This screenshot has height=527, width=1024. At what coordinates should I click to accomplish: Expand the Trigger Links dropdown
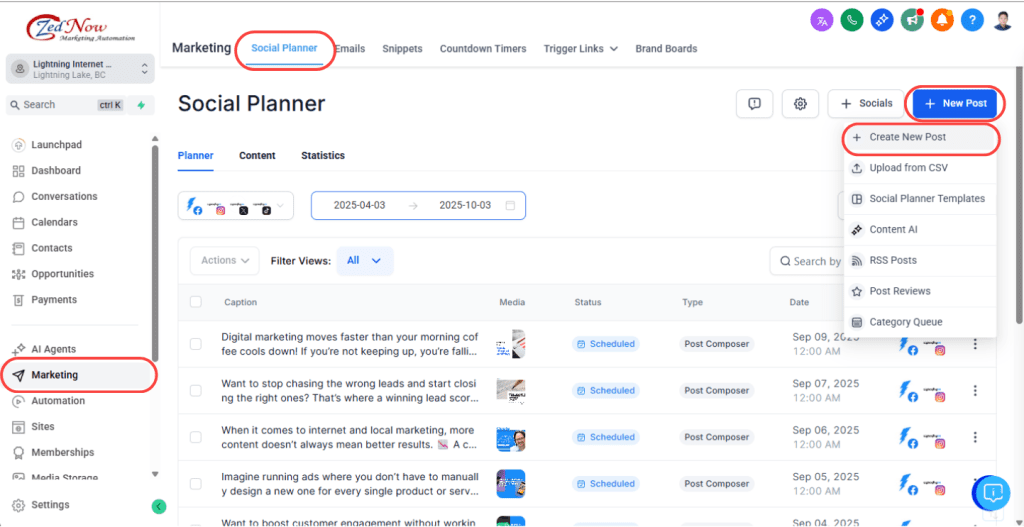pyautogui.click(x=580, y=48)
